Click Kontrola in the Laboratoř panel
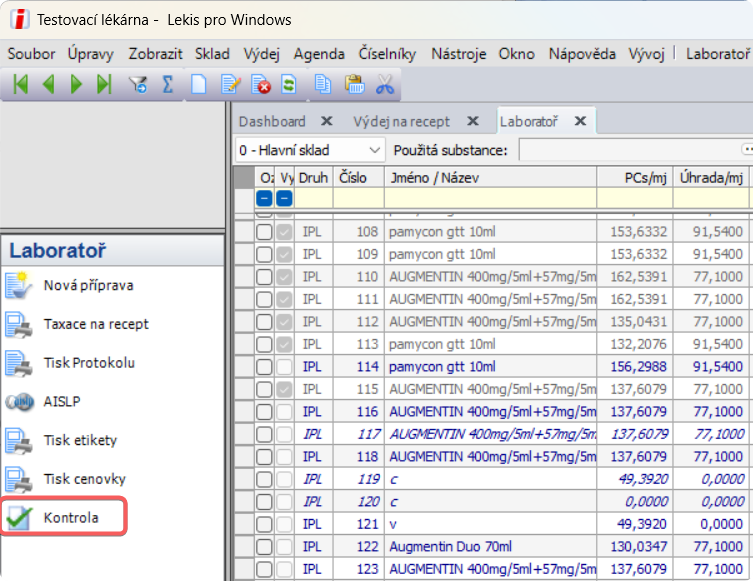Viewport: 753px width, 581px height. [71, 518]
